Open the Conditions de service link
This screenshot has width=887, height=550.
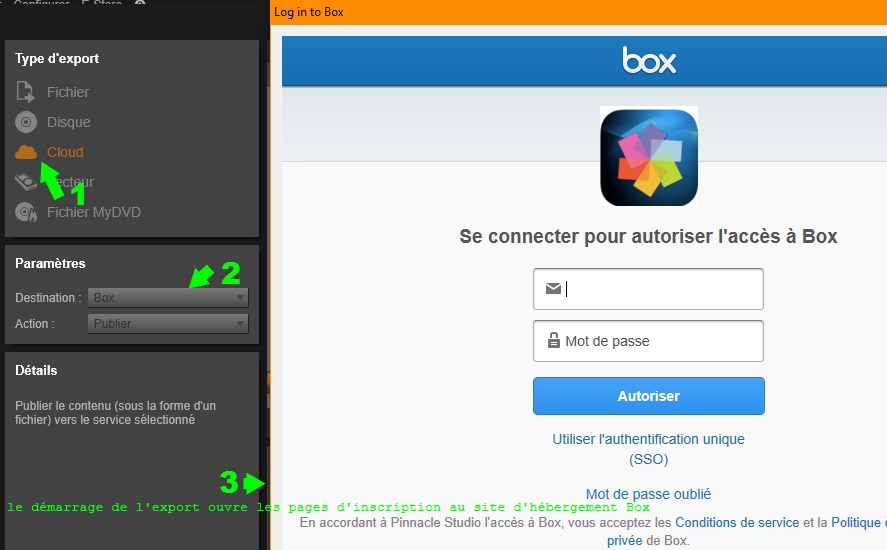point(737,522)
